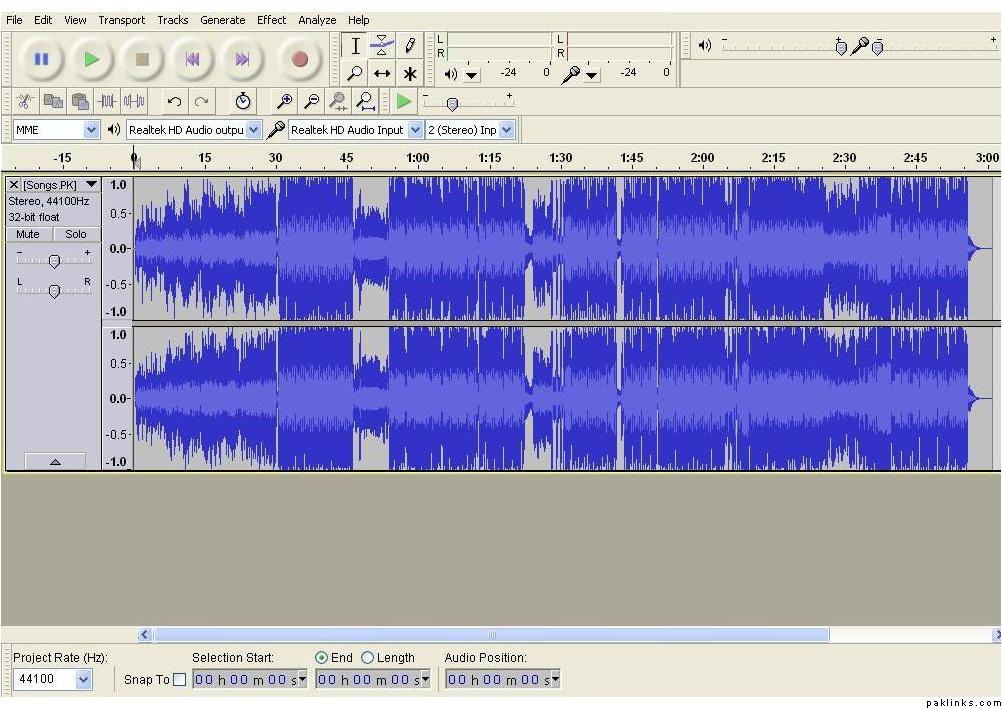Select the Draw pencil tool
The image size is (1002, 709).
click(410, 45)
